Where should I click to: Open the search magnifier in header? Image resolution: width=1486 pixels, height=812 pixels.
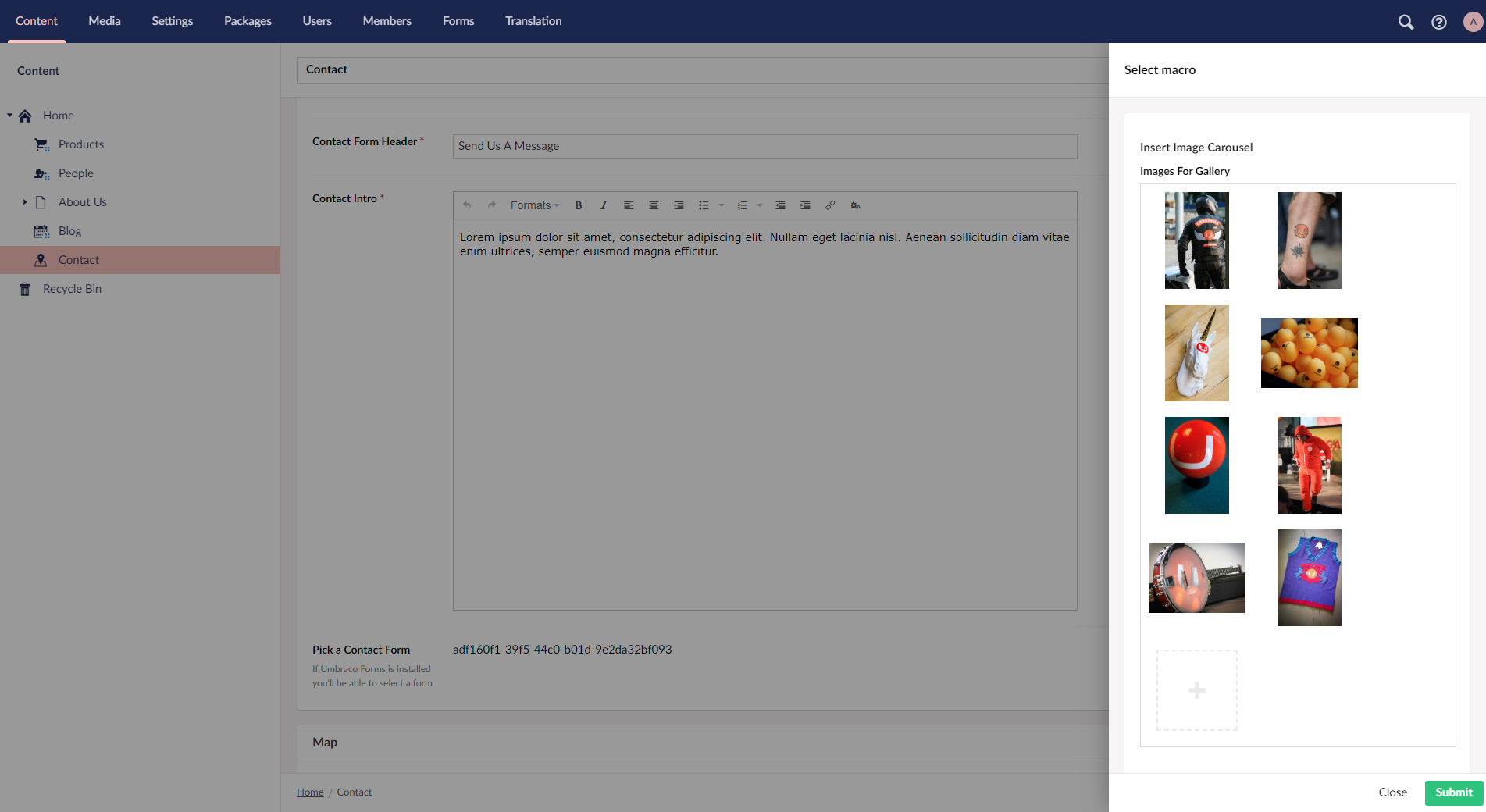1406,22
